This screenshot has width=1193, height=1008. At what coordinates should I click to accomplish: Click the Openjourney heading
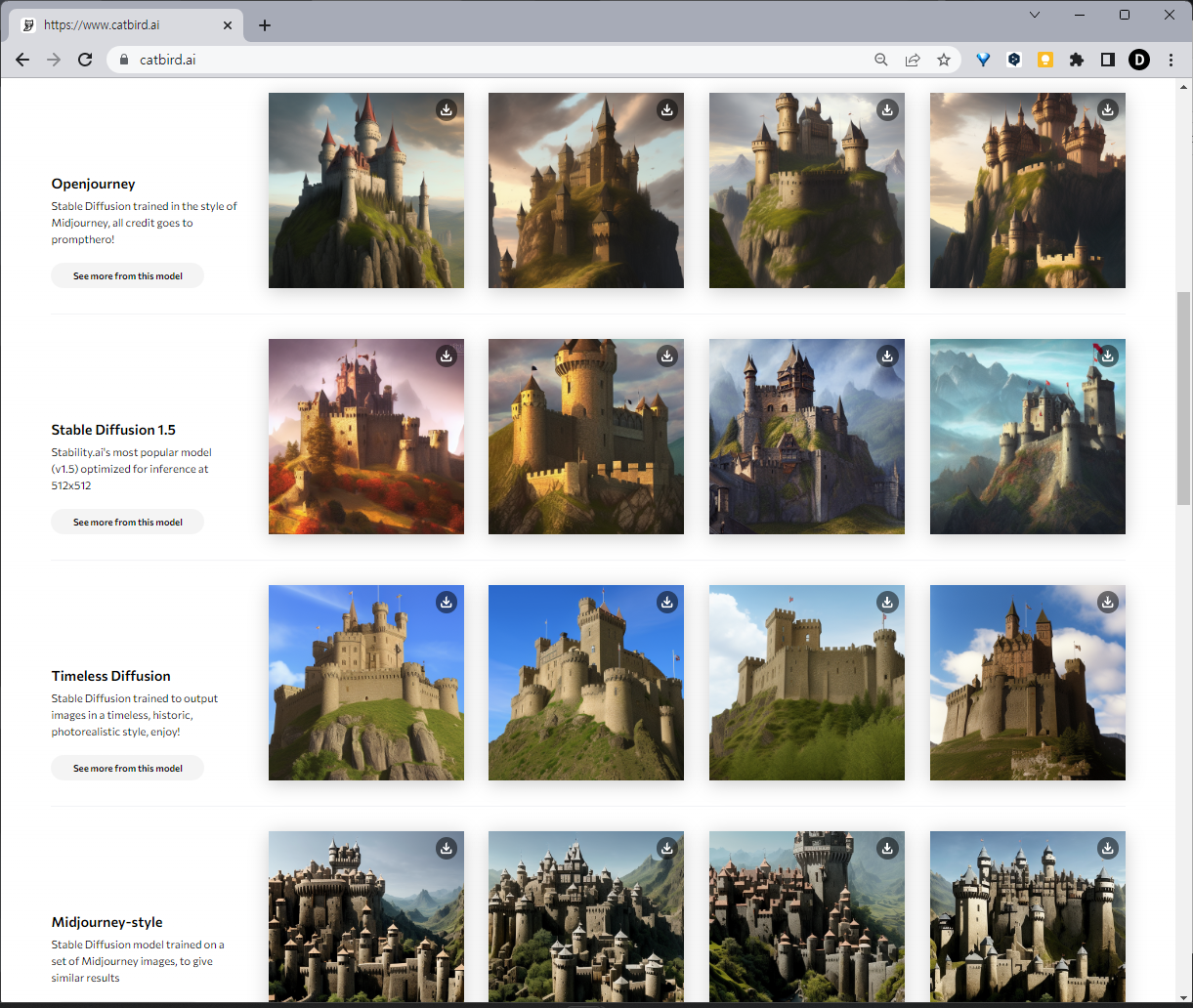[93, 184]
